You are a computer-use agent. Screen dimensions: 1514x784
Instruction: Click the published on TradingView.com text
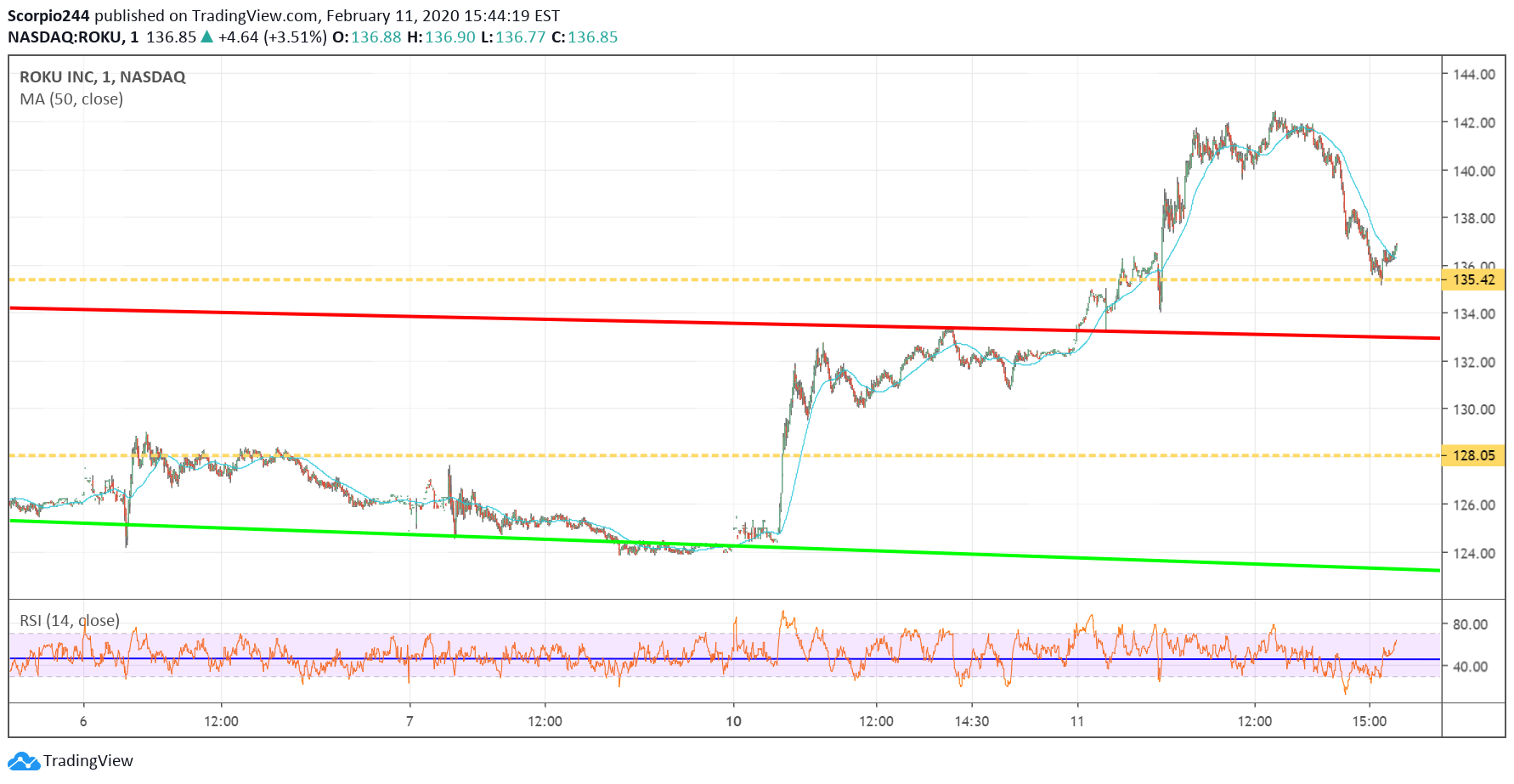pos(206,16)
